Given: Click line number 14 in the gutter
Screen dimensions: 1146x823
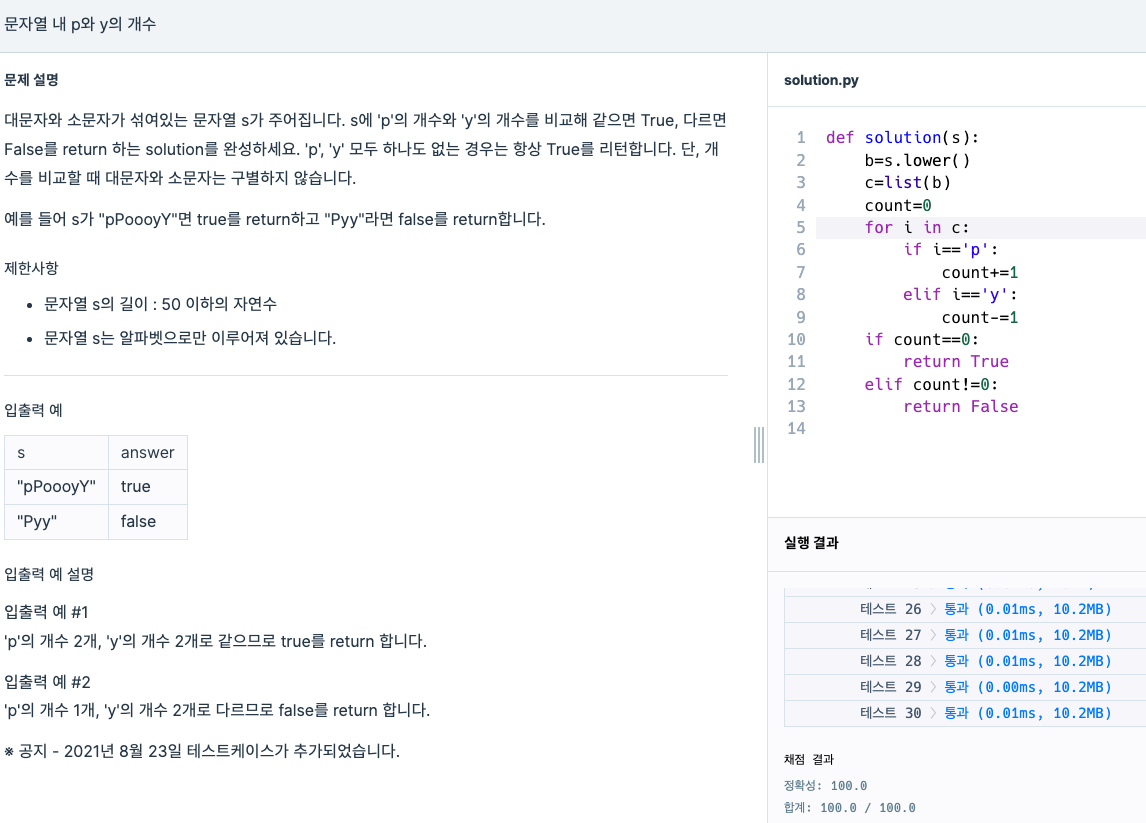Looking at the screenshot, I should tap(796, 429).
